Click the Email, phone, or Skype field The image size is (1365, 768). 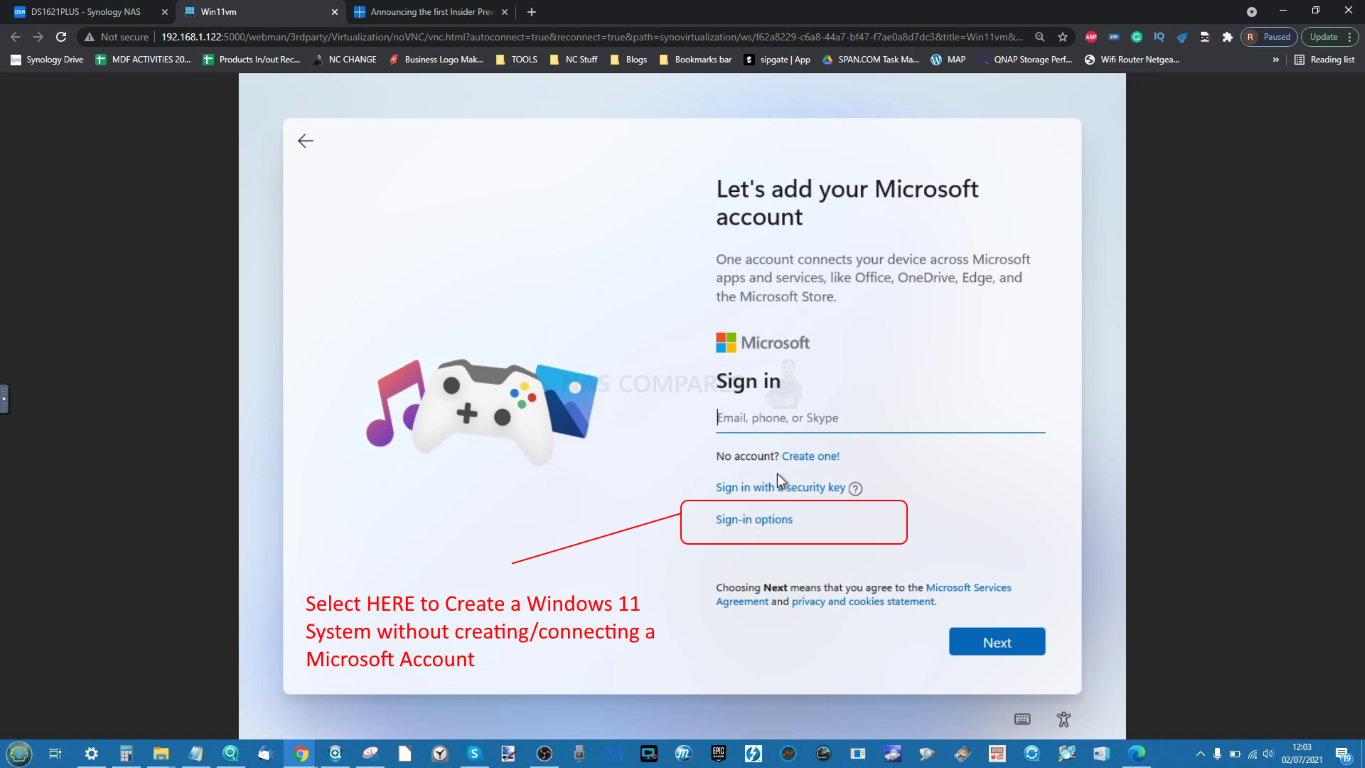(x=880, y=418)
